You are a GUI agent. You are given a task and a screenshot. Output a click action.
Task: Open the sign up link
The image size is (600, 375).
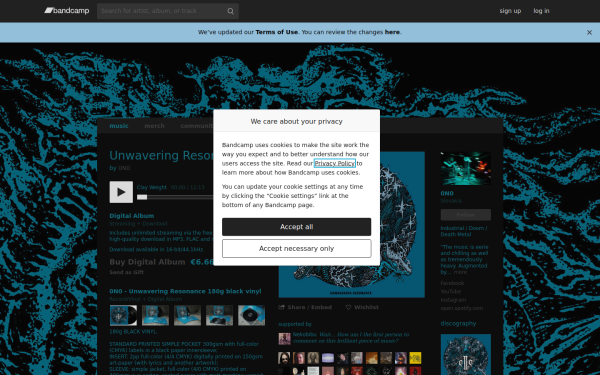point(510,11)
